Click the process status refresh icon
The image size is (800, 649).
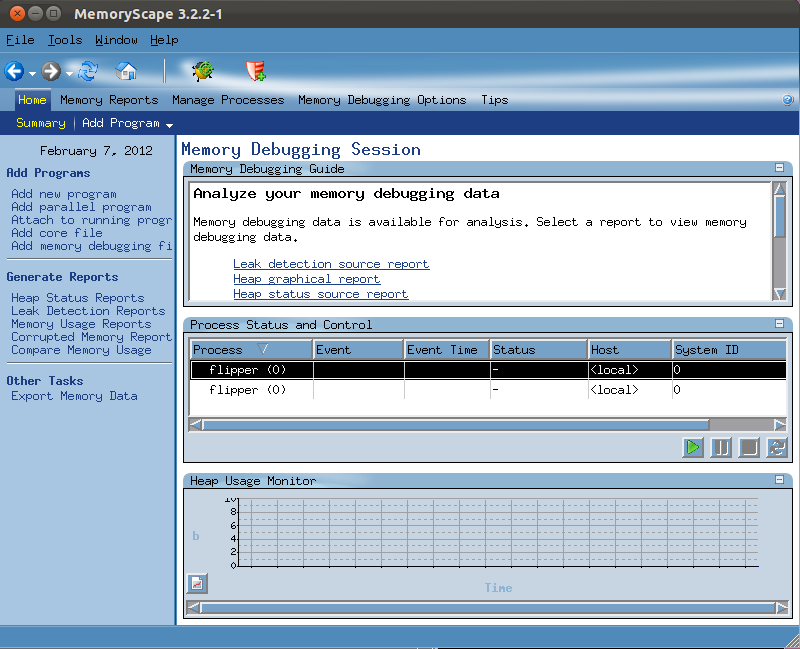[x=777, y=447]
